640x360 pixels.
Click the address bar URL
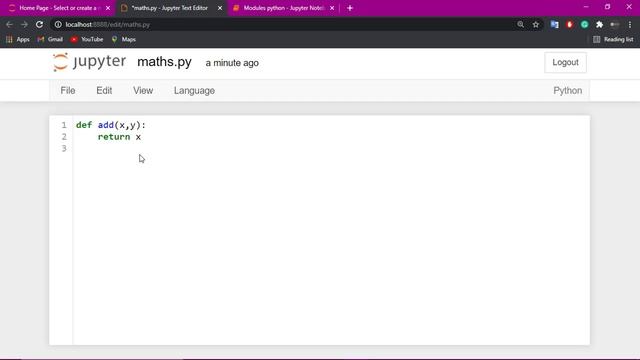pos(108,24)
